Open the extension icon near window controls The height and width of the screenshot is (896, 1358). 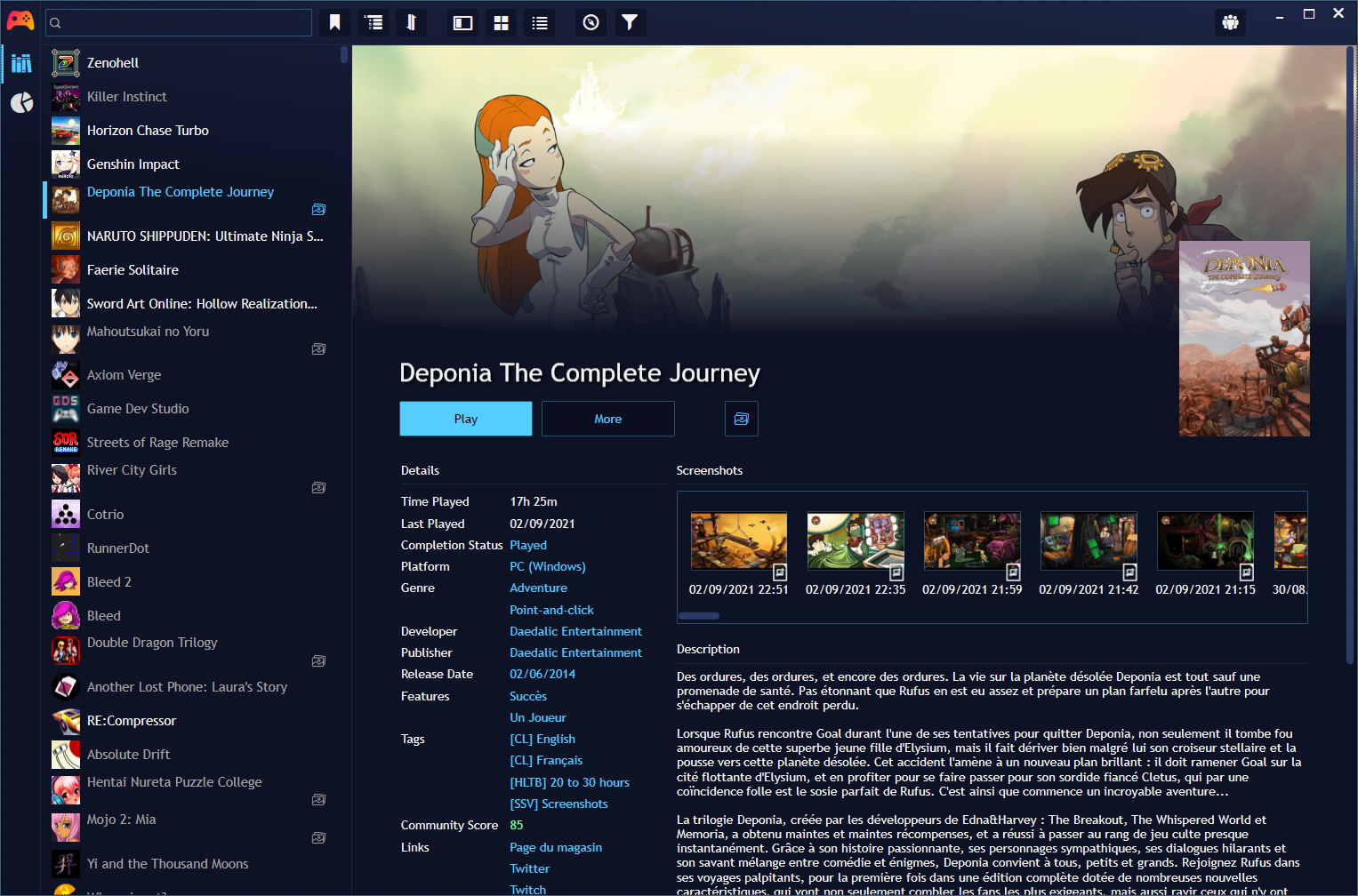[1231, 22]
